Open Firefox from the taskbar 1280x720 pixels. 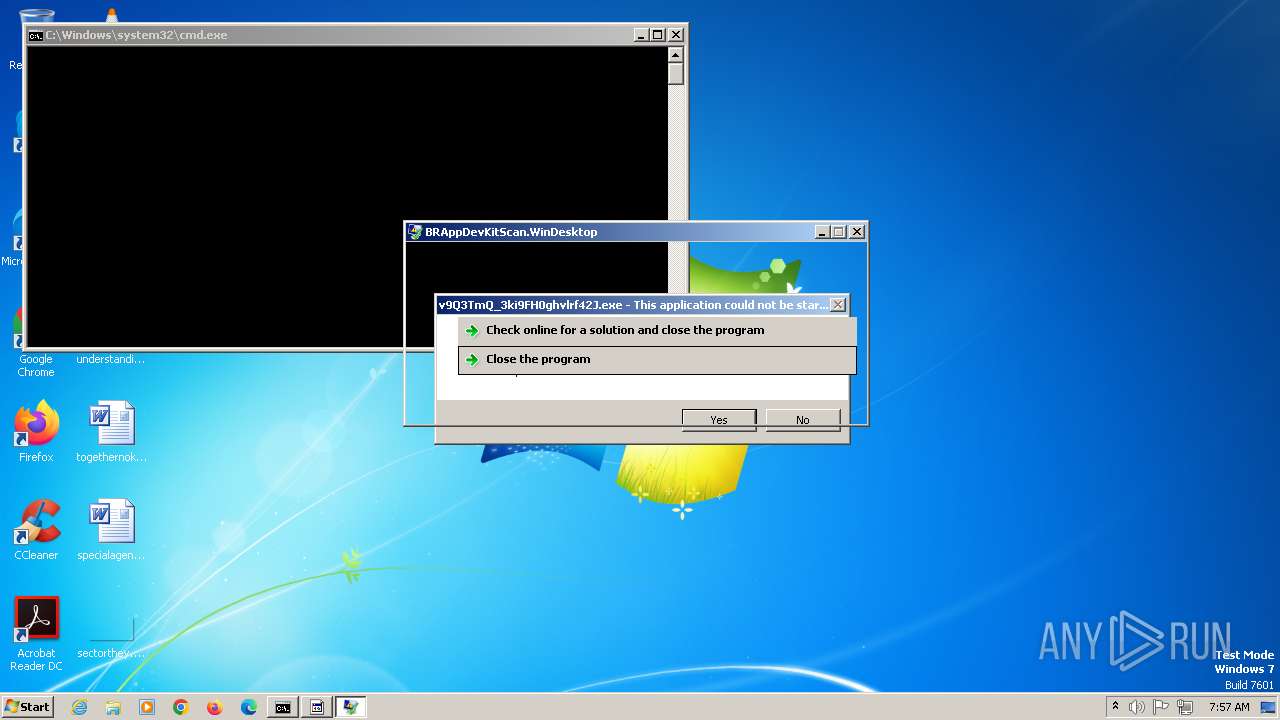[x=215, y=707]
